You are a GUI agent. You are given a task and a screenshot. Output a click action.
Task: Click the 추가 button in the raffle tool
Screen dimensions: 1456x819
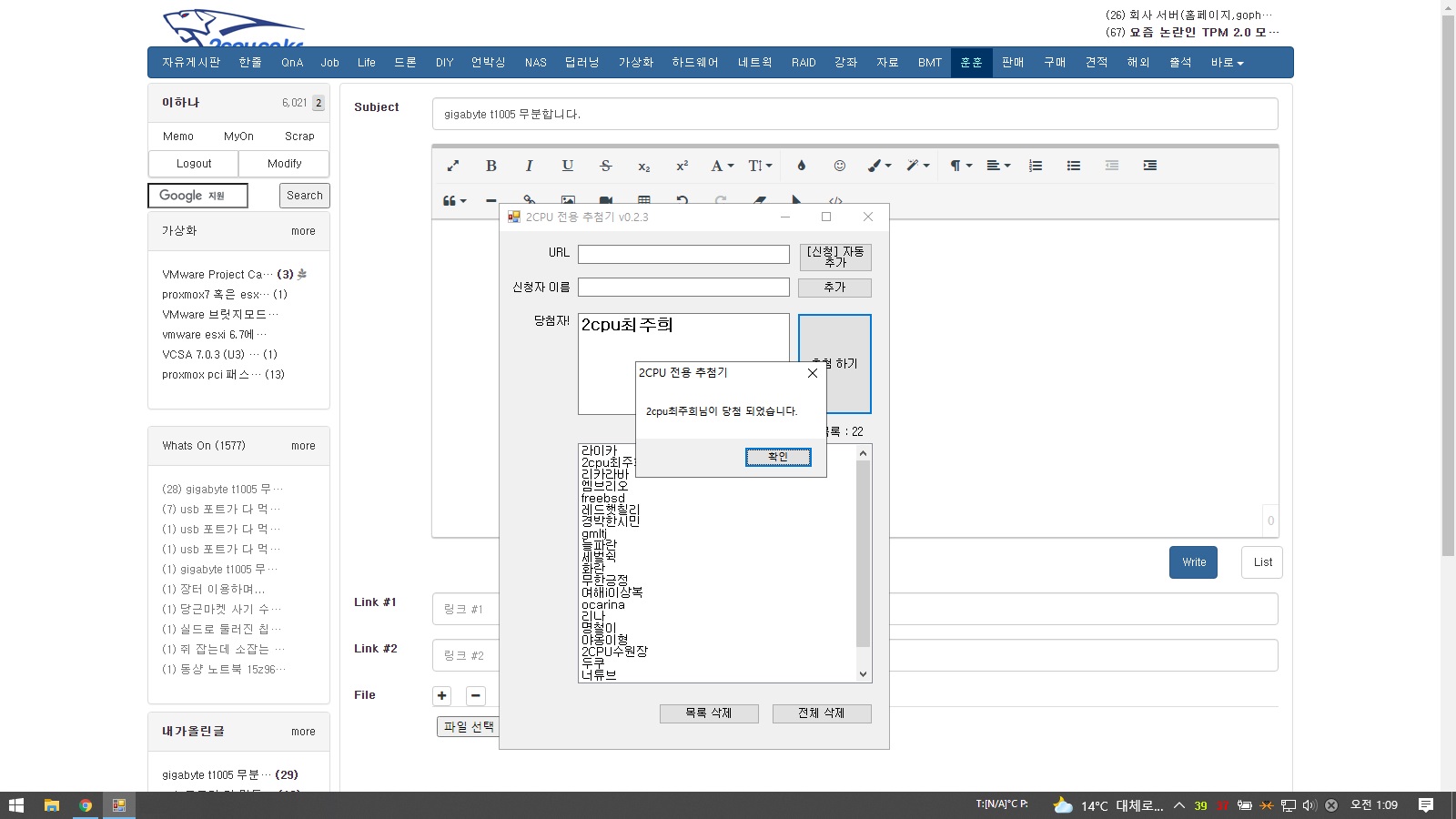(834, 288)
